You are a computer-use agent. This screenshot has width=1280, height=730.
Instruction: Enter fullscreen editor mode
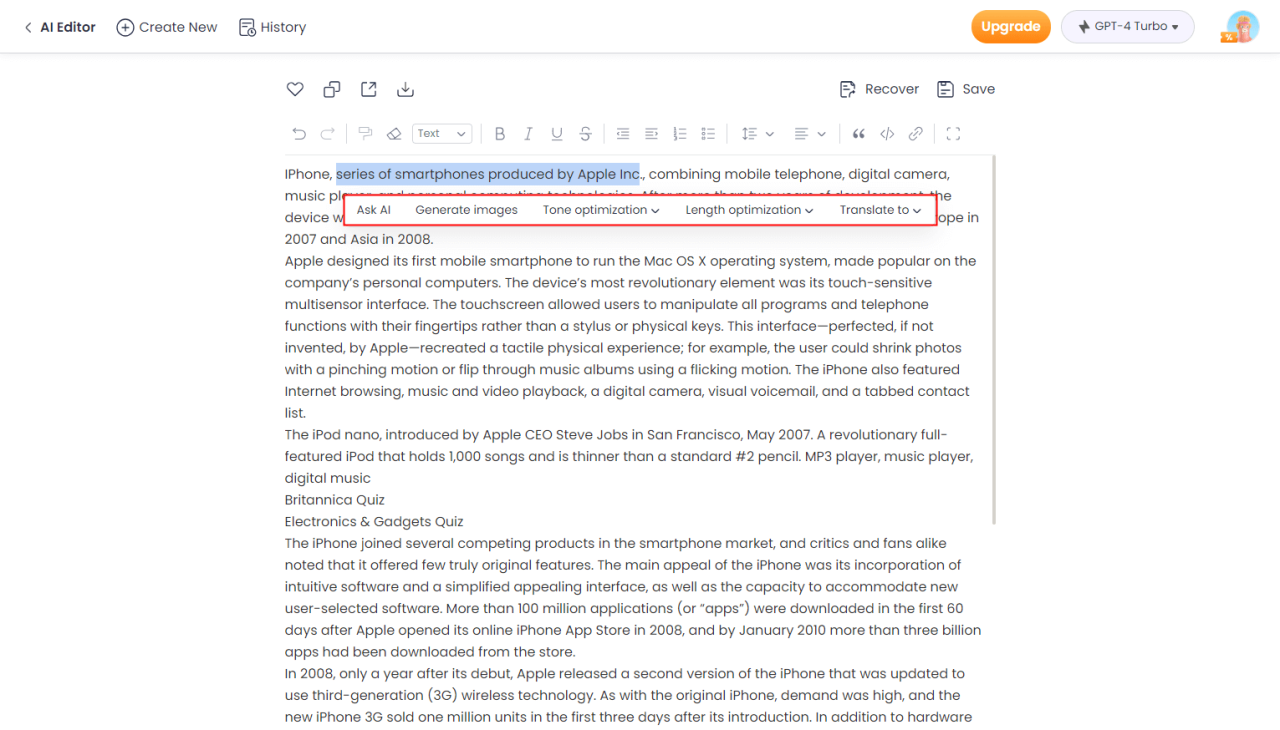[953, 134]
